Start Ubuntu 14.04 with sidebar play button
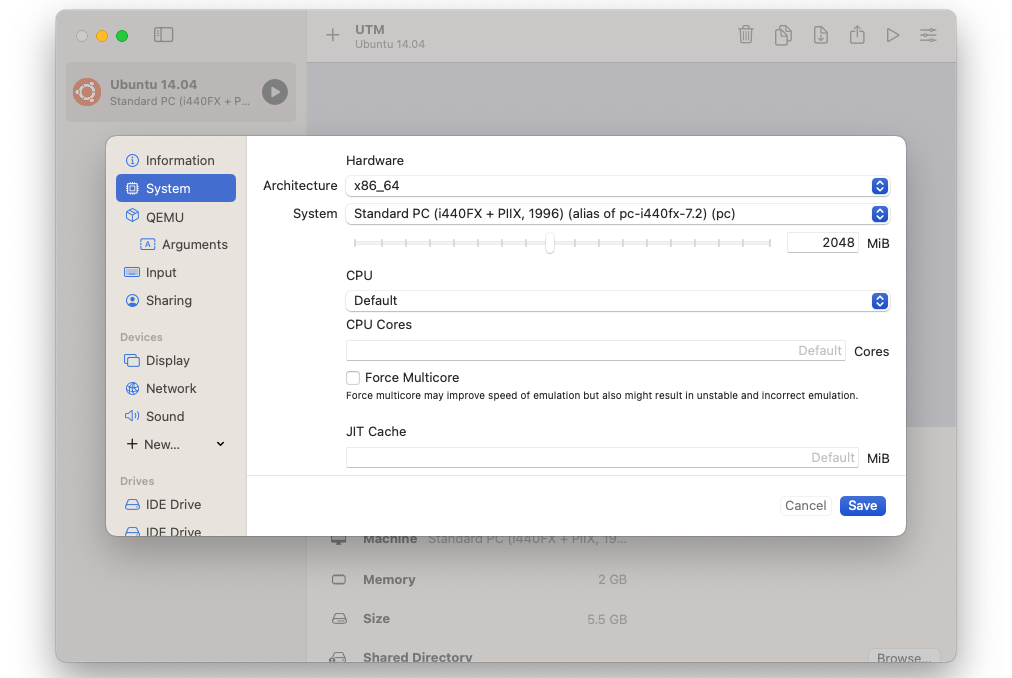 (x=274, y=93)
